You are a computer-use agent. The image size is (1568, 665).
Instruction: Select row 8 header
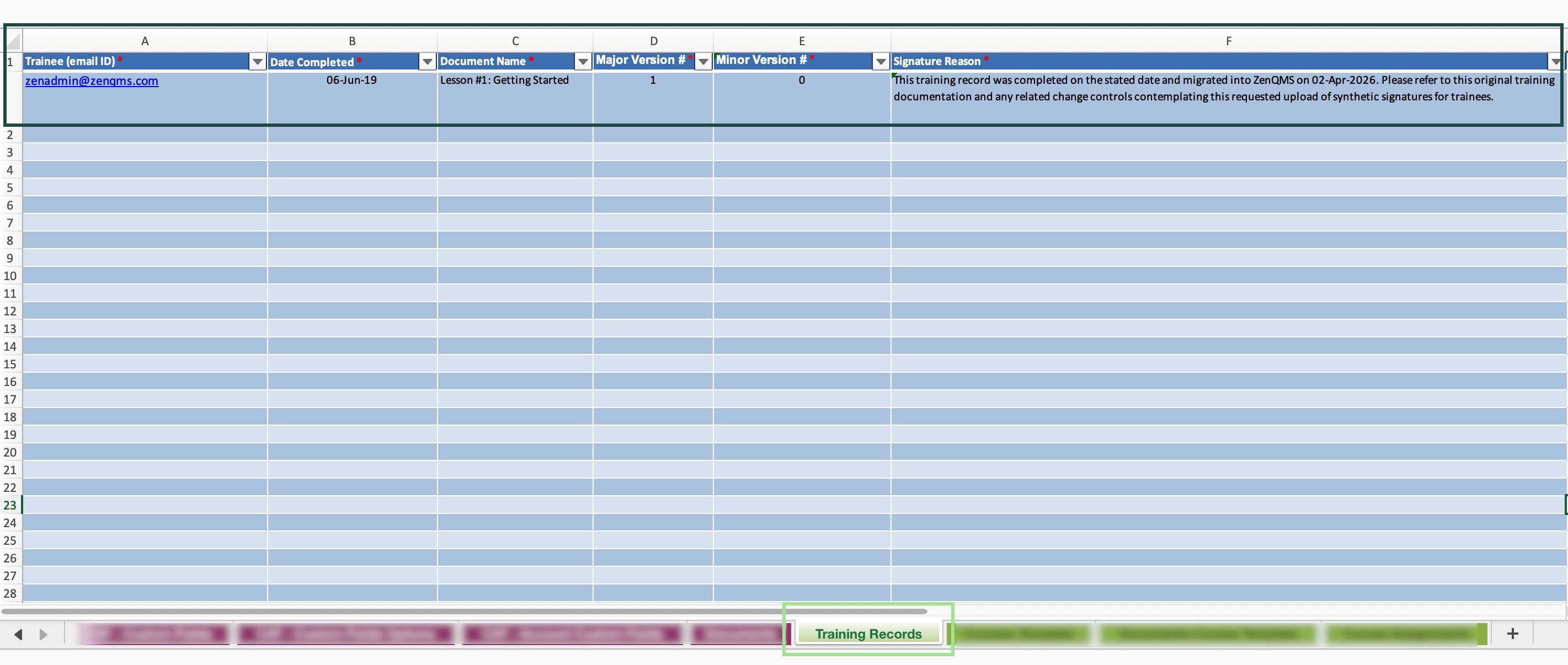[10, 240]
